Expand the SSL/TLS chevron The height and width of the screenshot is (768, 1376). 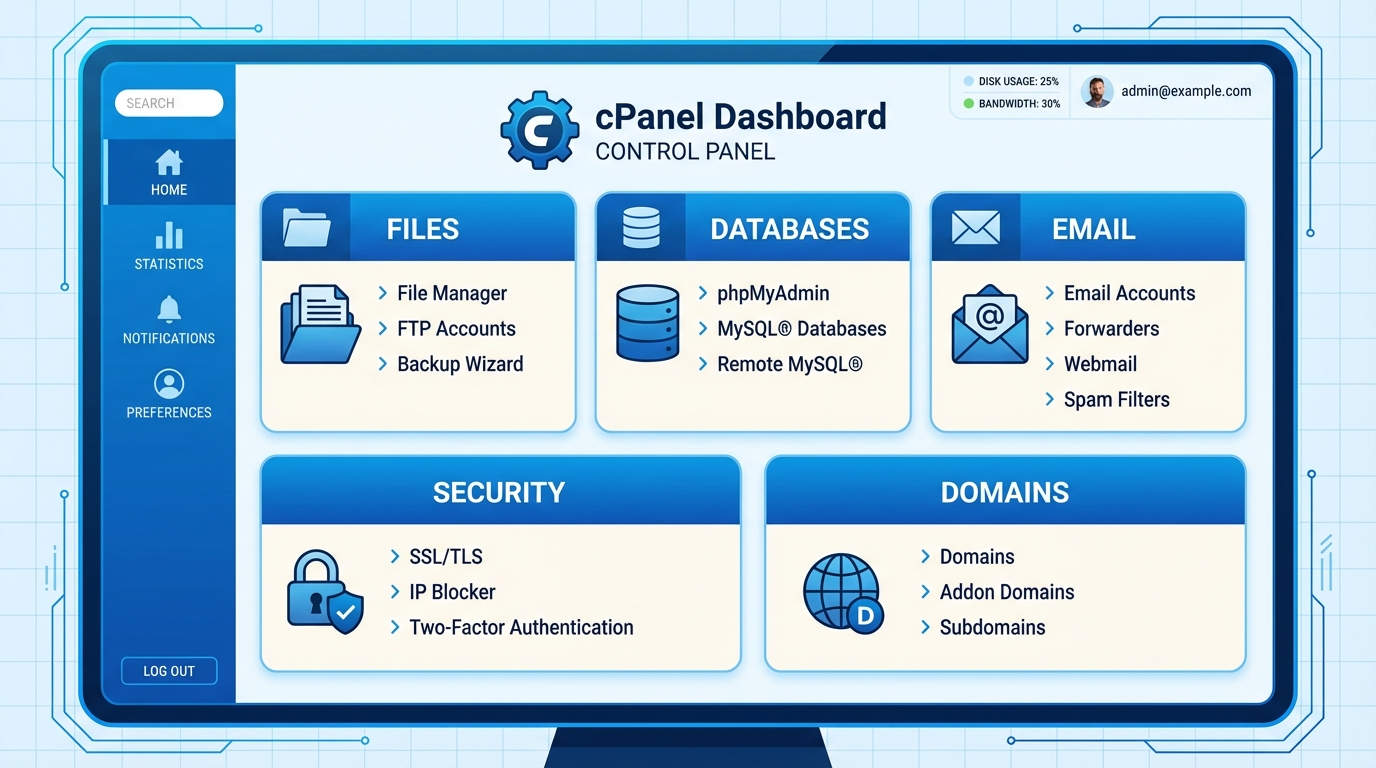click(394, 557)
